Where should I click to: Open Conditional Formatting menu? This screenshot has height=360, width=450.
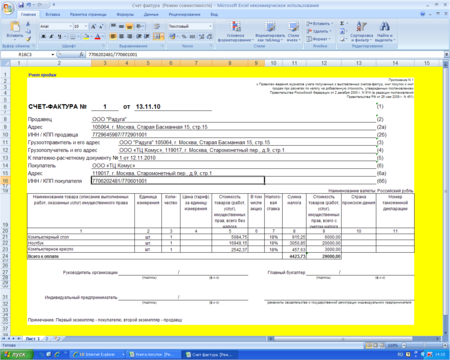236,31
